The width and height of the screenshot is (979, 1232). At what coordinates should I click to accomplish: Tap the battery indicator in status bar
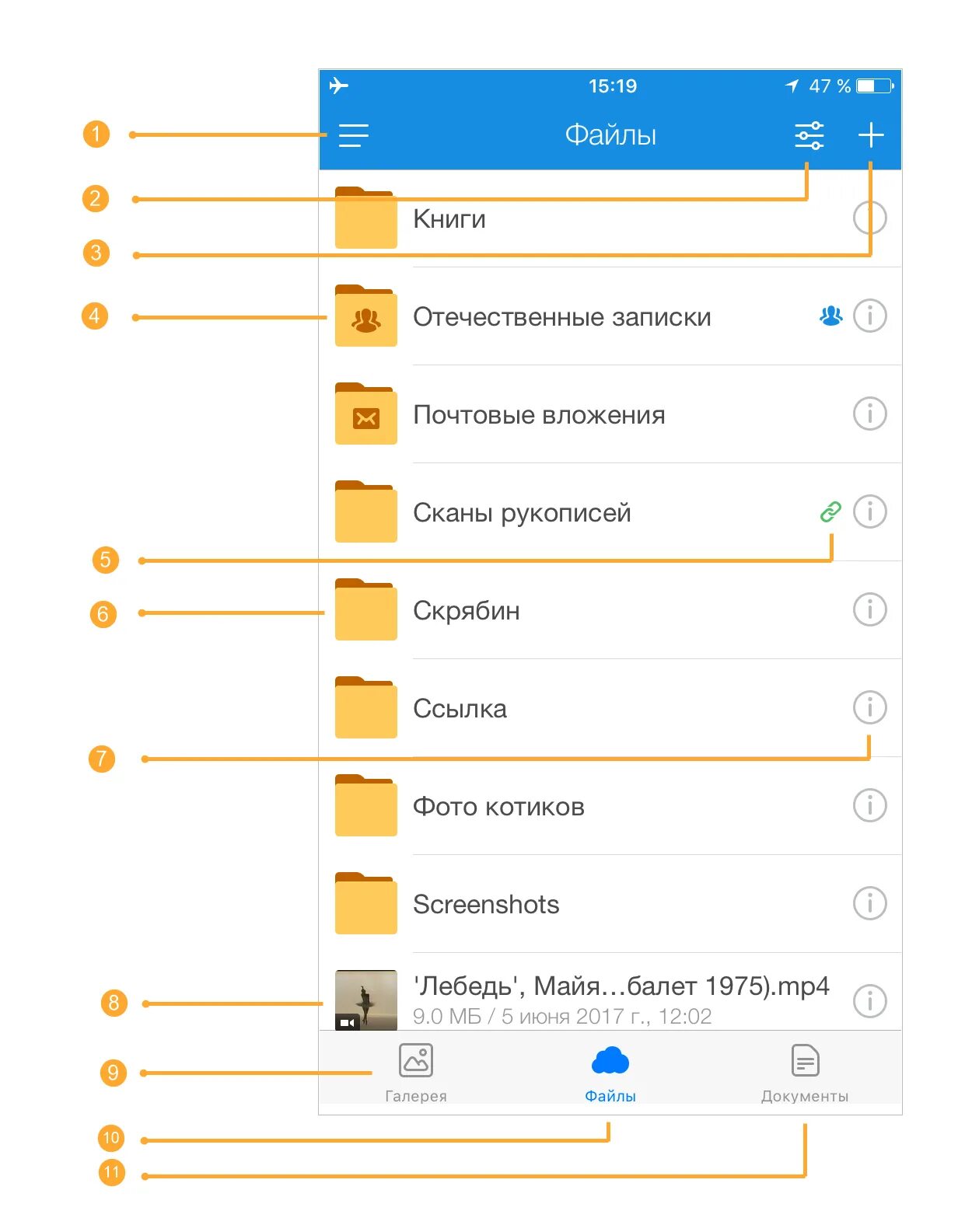[875, 86]
